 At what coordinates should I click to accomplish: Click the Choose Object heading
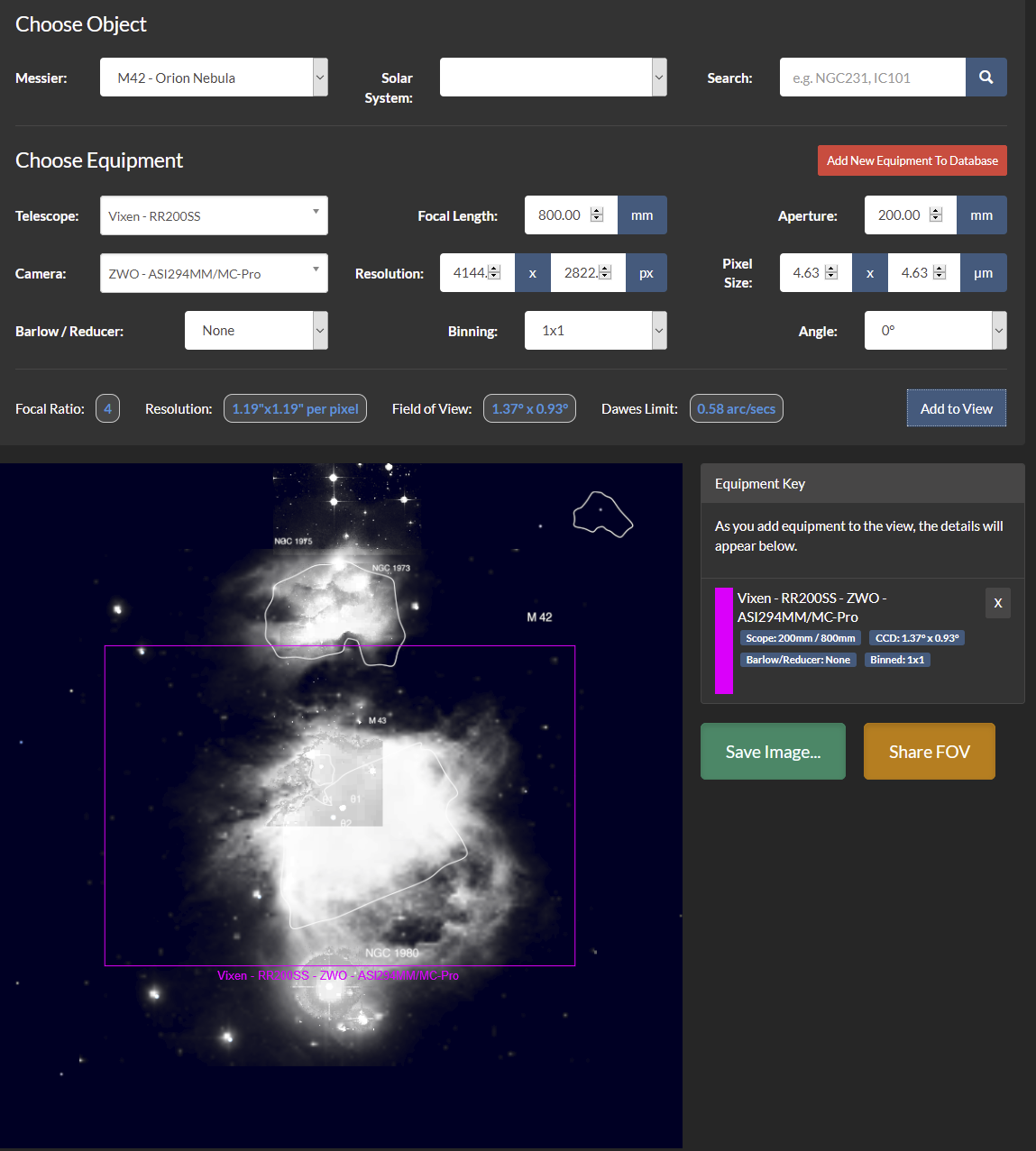pyautogui.click(x=81, y=24)
